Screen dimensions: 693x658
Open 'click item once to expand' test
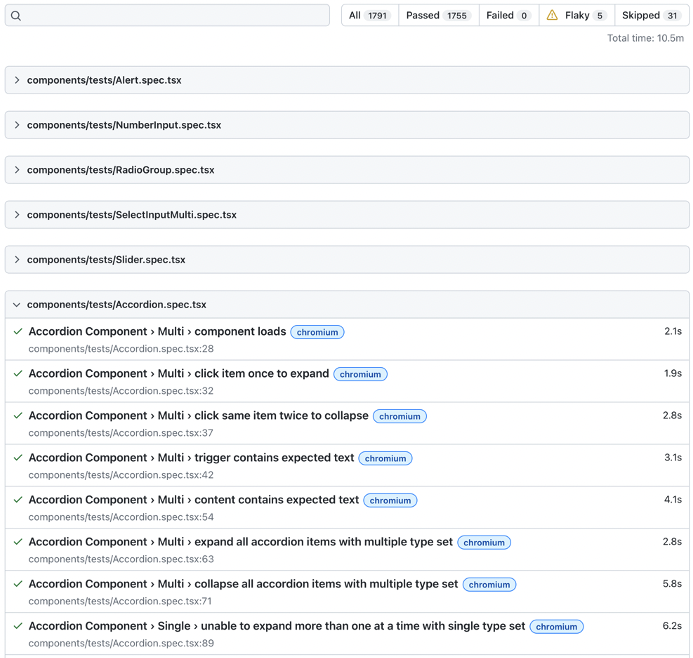[179, 373]
